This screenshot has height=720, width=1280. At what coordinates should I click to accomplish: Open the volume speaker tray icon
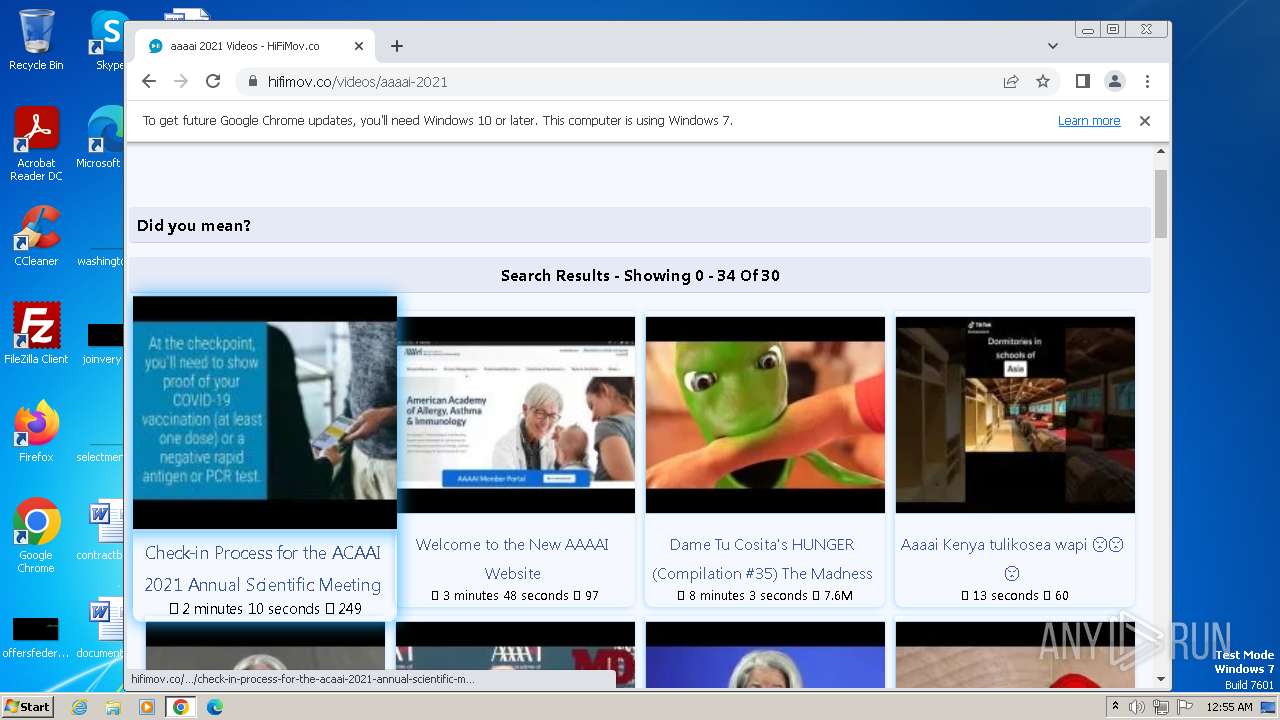point(1137,707)
